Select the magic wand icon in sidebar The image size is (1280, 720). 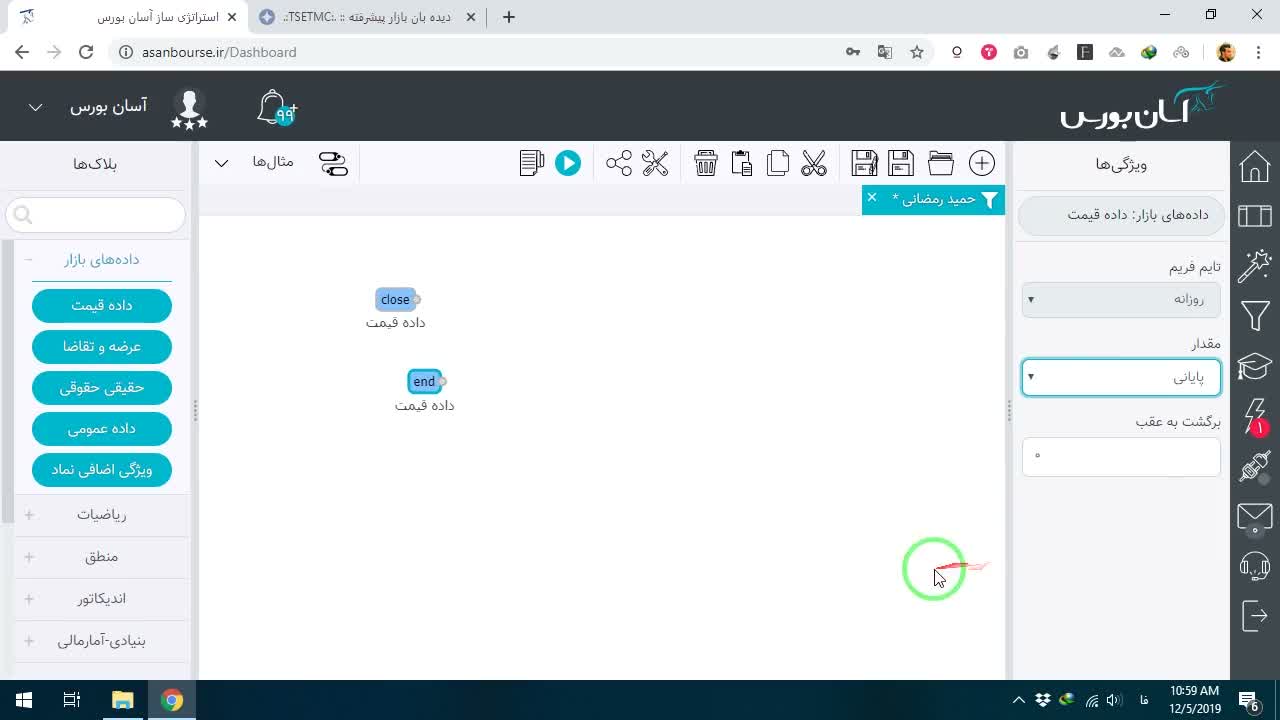[1254, 266]
